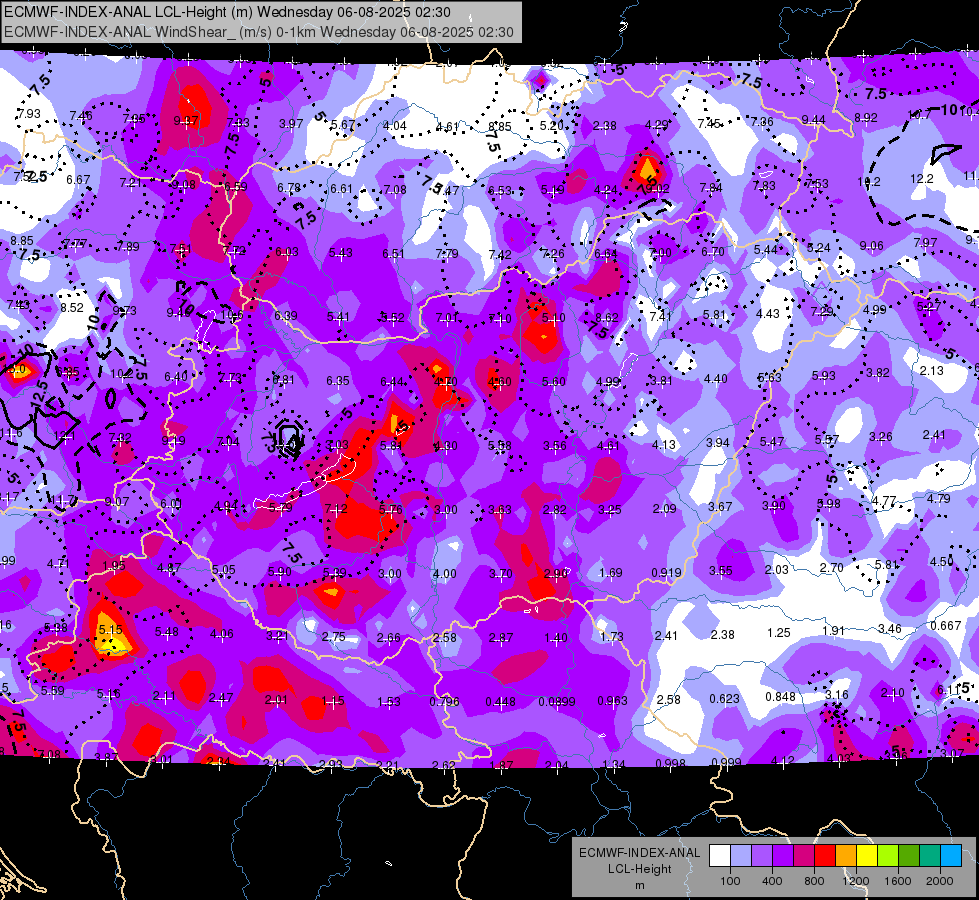Click the wind shear value 2.66
979x900 pixels.
pos(388,638)
